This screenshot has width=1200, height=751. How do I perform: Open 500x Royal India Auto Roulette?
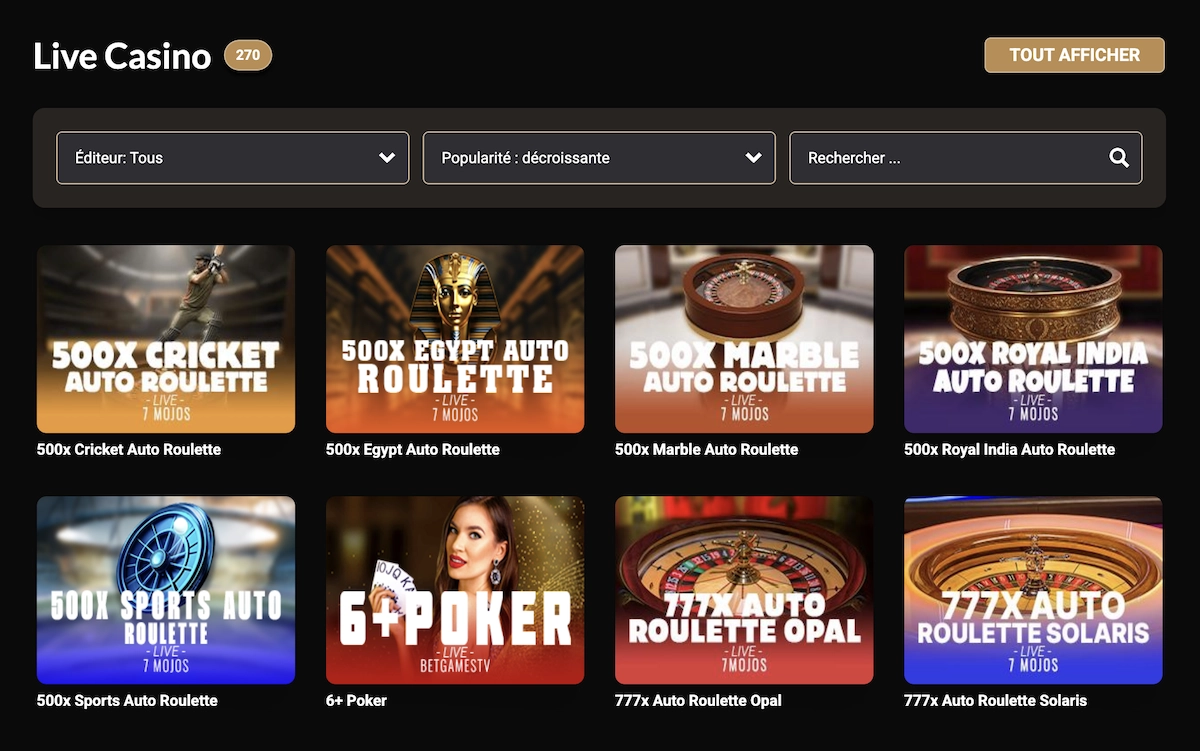pyautogui.click(x=1032, y=338)
